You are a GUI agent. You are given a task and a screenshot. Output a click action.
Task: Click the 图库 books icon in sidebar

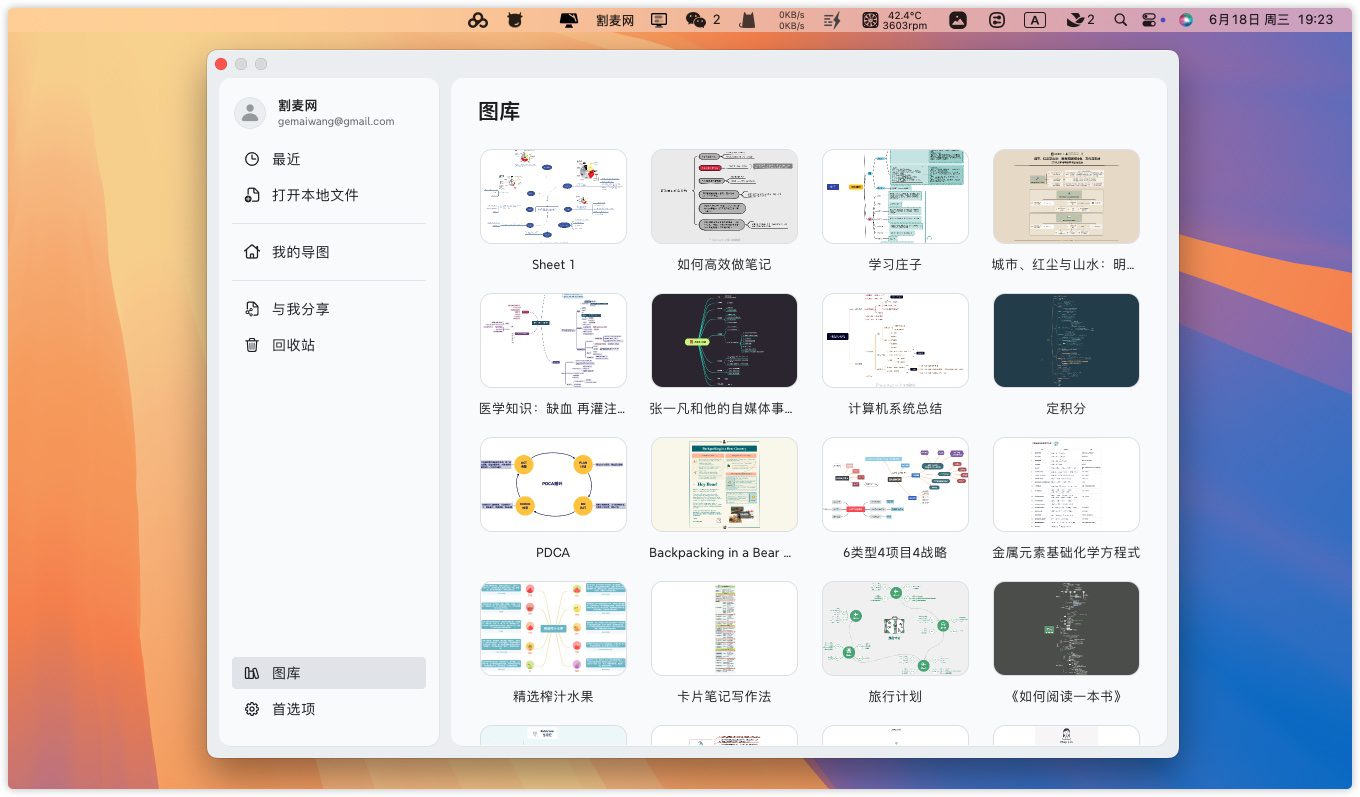click(x=252, y=673)
